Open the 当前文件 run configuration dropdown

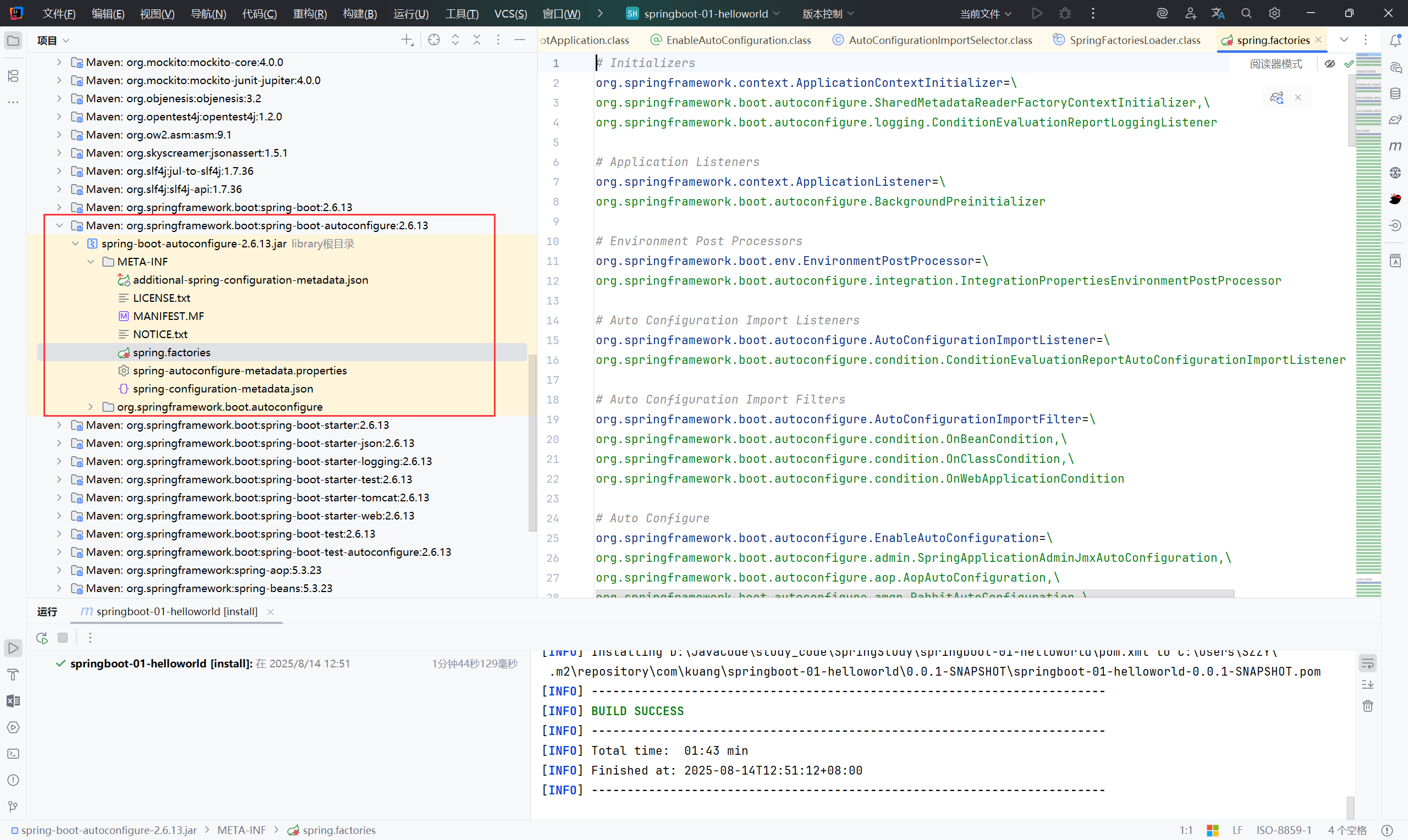click(985, 14)
